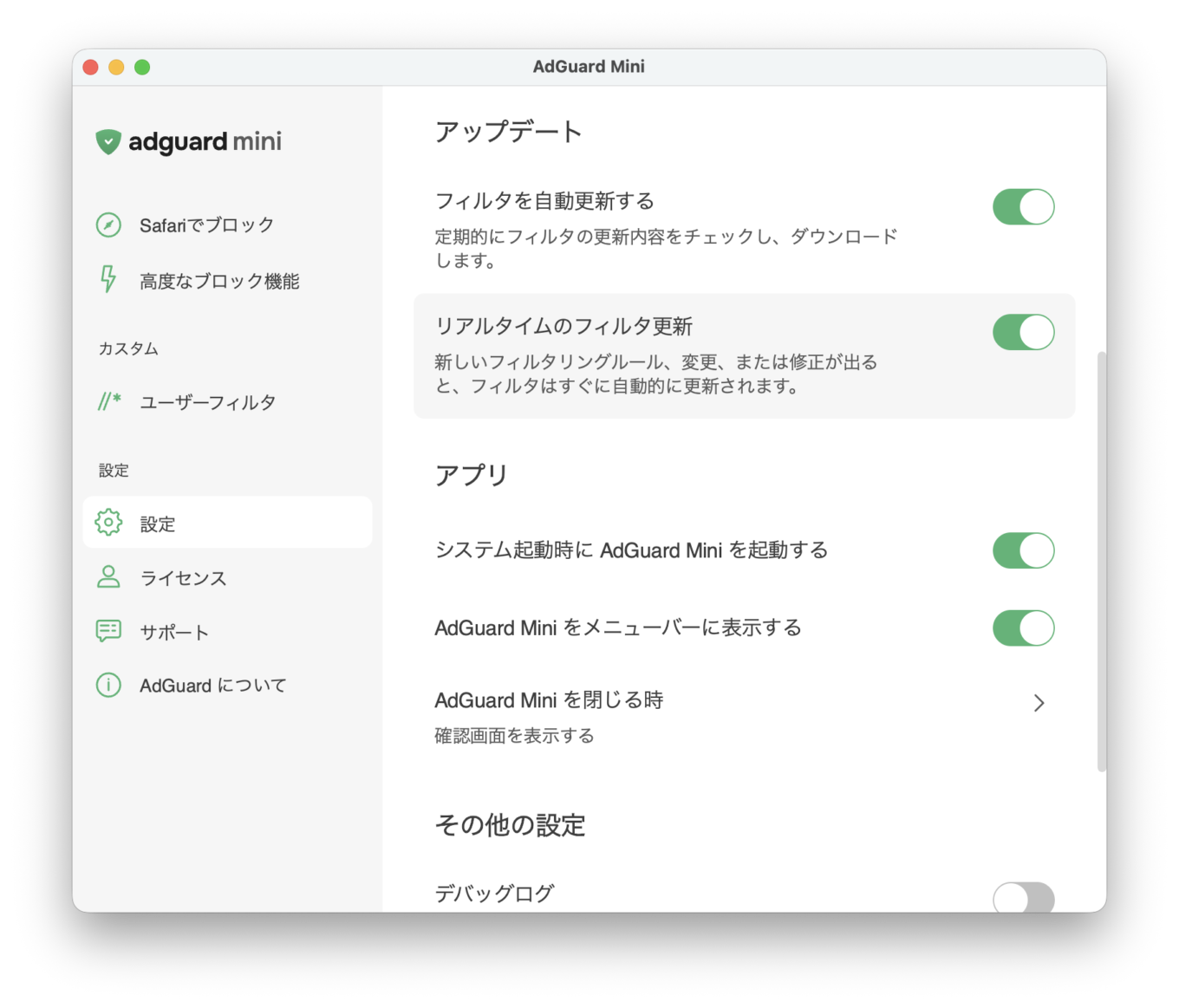Open ユーザーフィルタ via its filter rule icon

(107, 401)
